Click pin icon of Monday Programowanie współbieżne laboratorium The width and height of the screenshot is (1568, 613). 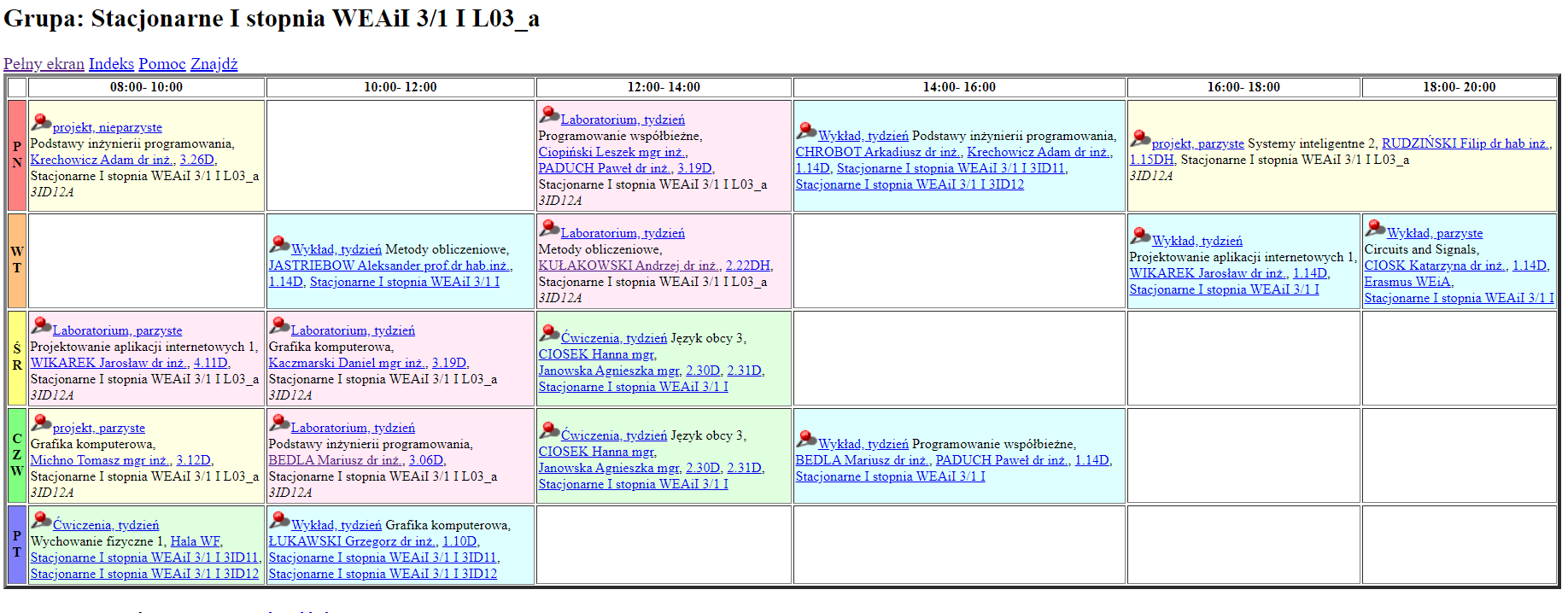(x=549, y=114)
